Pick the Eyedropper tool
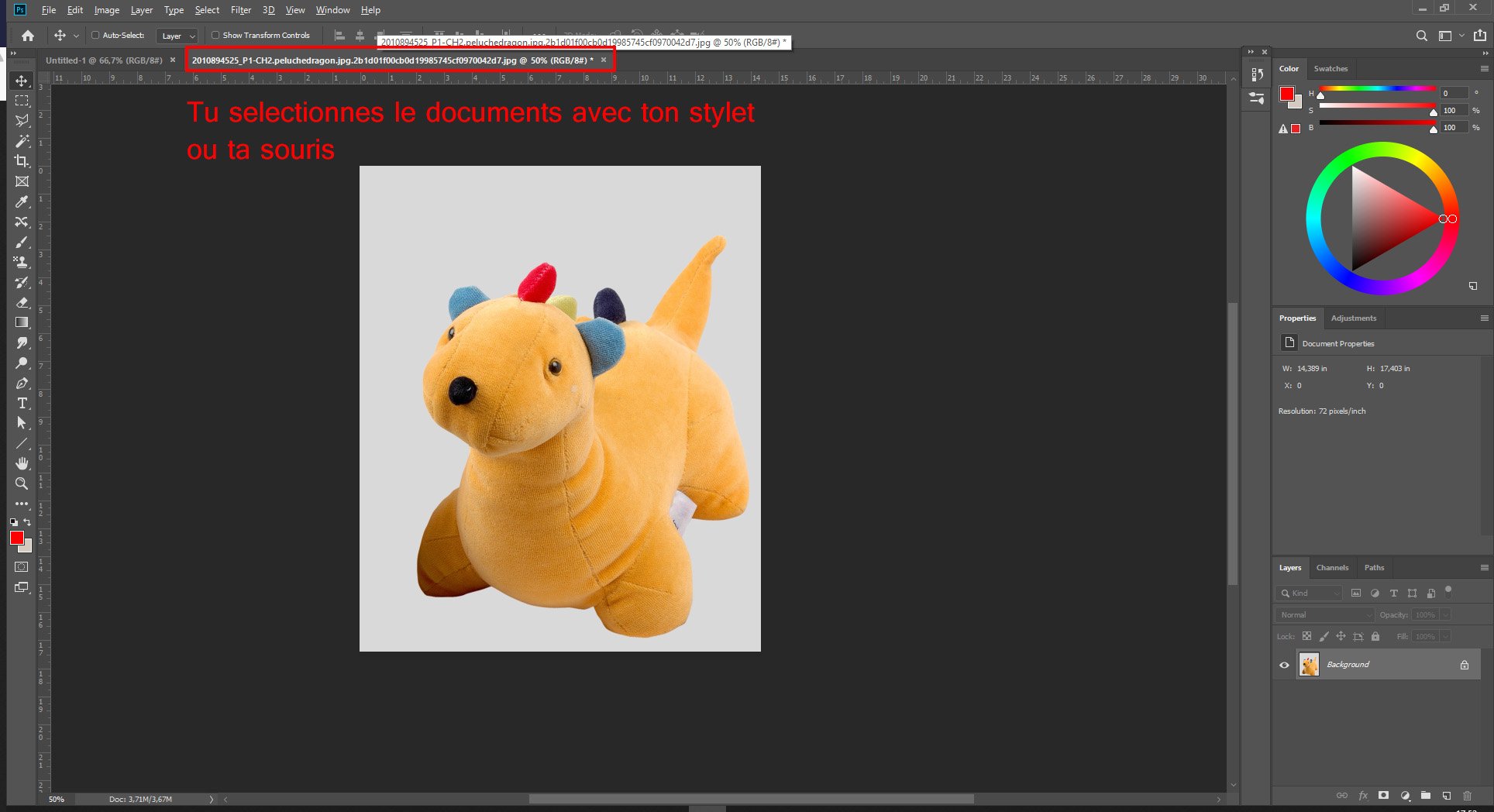Screen dimensions: 1494x812 pyautogui.click(x=22, y=202)
